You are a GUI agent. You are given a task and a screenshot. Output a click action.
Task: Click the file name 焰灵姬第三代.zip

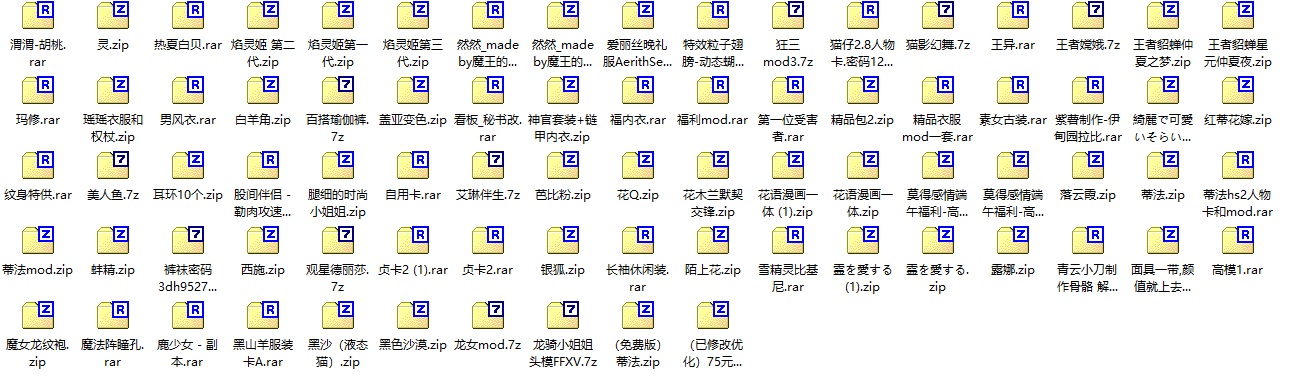coord(413,53)
